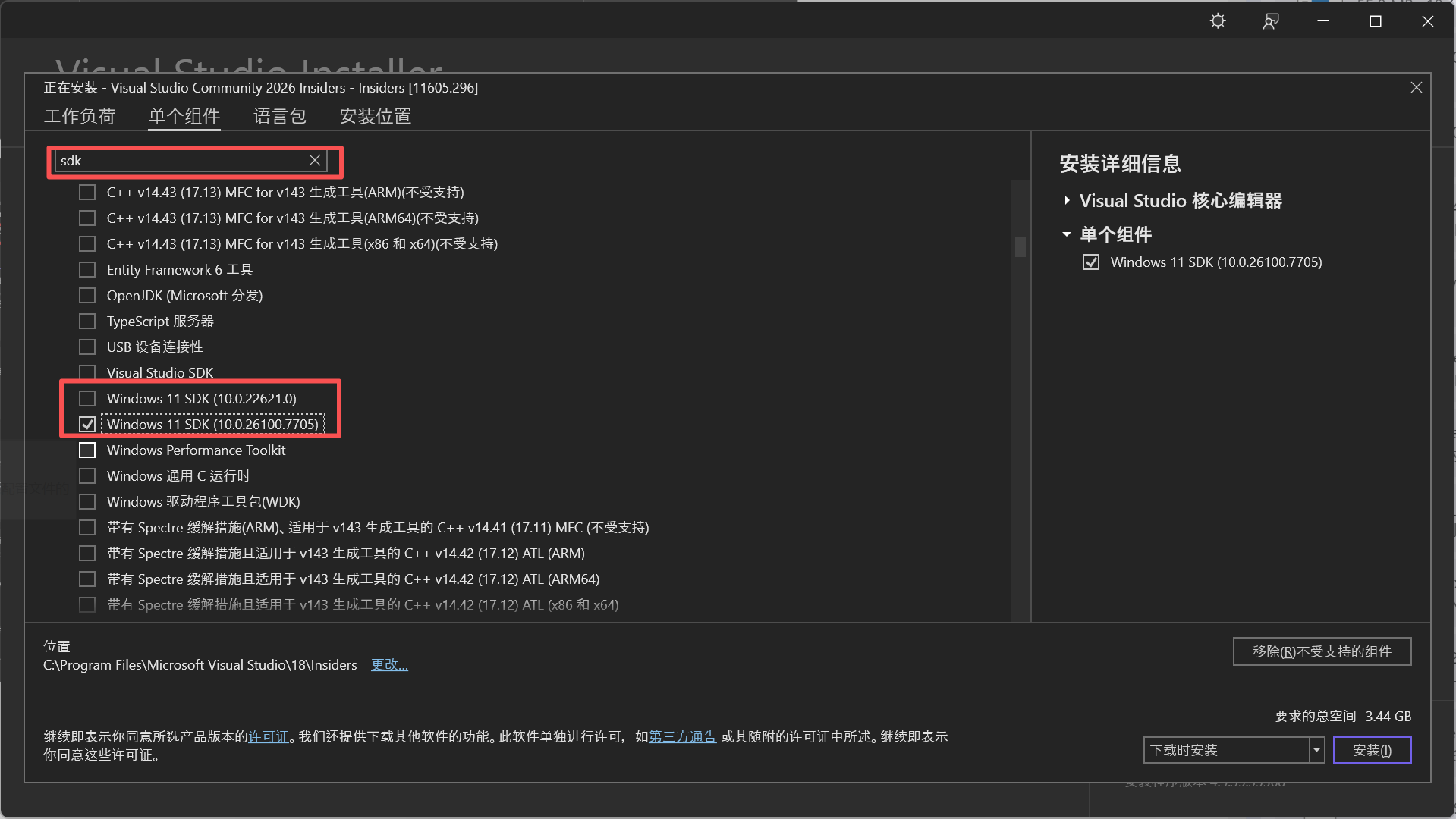
Task: Select the 单个组件 tab
Action: point(184,116)
